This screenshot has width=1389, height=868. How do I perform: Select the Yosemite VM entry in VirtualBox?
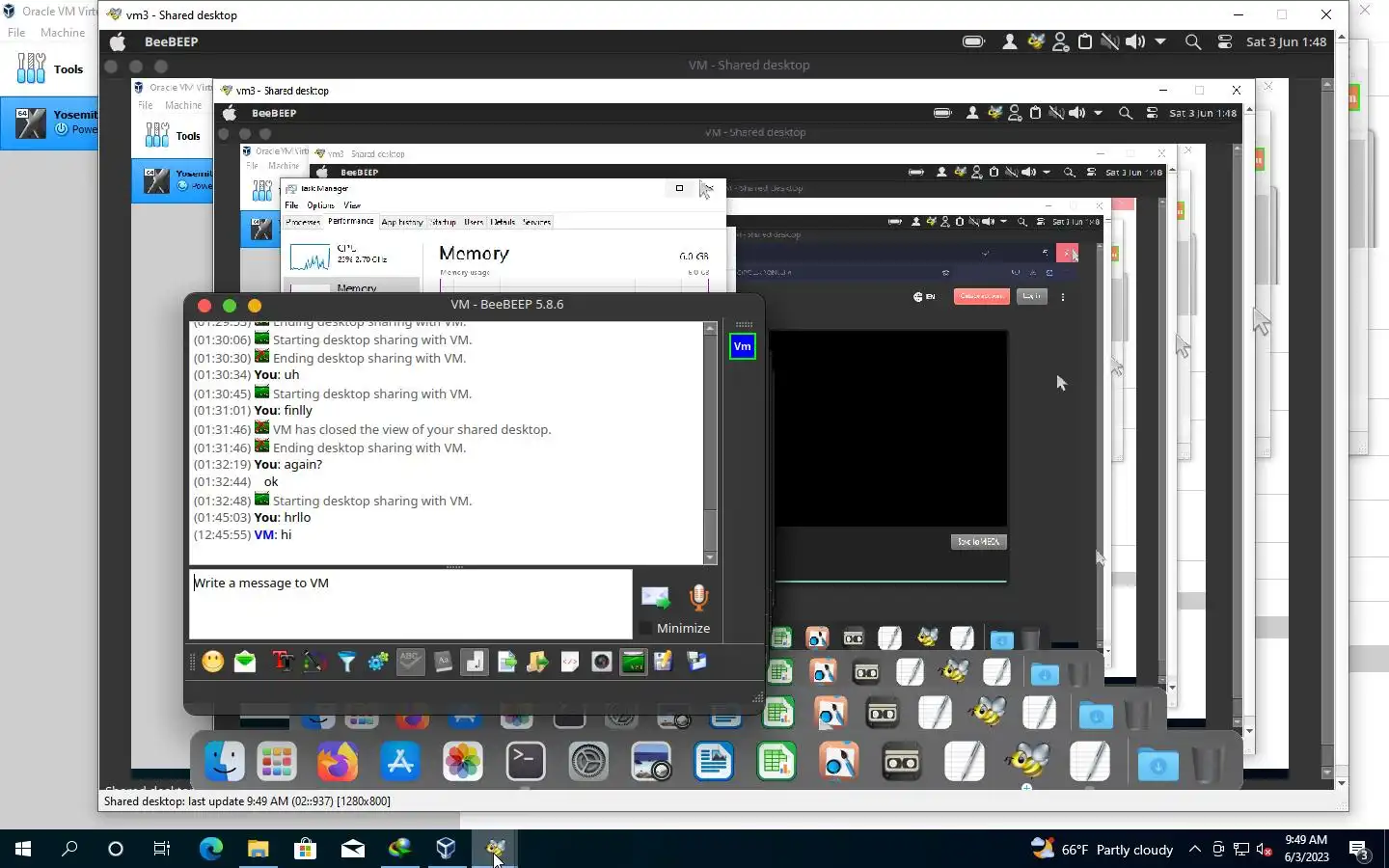tap(49, 122)
